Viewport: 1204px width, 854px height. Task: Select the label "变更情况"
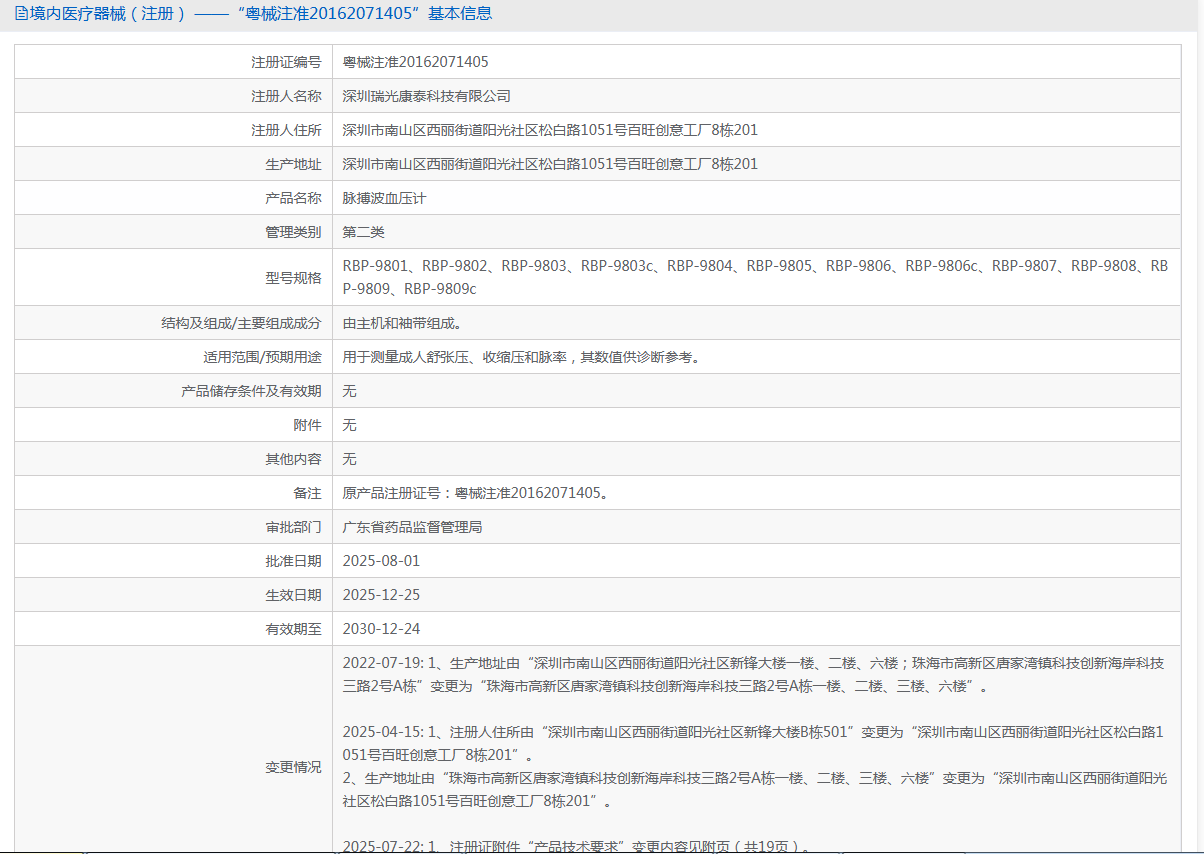[293, 767]
